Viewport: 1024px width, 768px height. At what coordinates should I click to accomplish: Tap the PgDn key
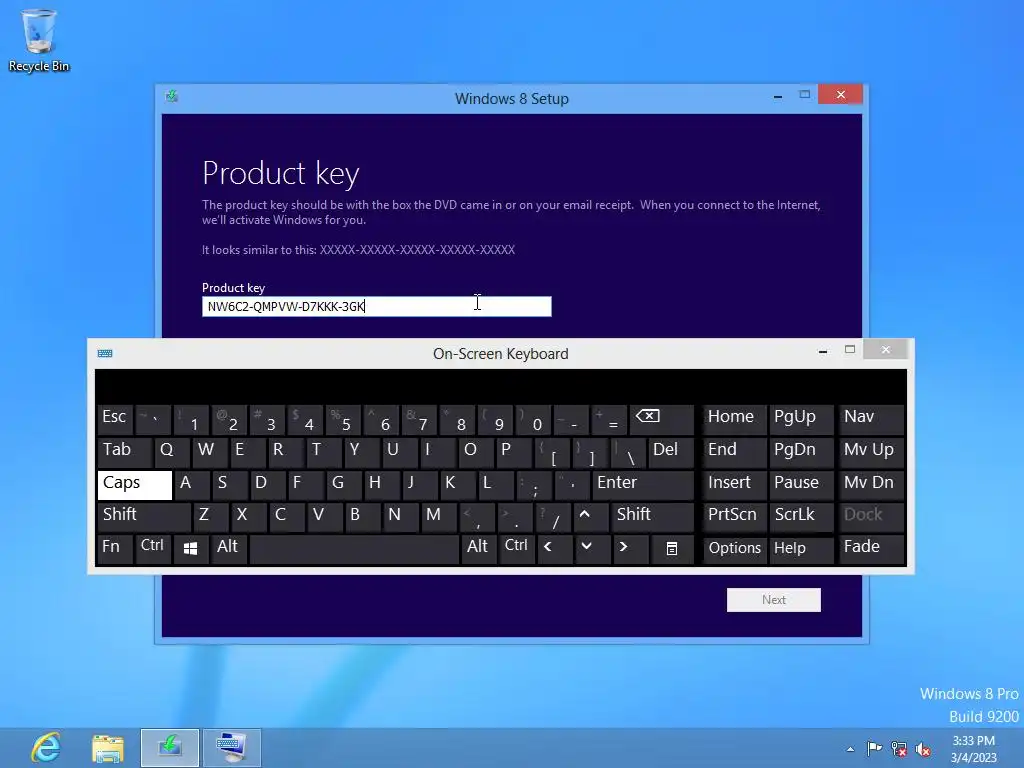(x=801, y=452)
